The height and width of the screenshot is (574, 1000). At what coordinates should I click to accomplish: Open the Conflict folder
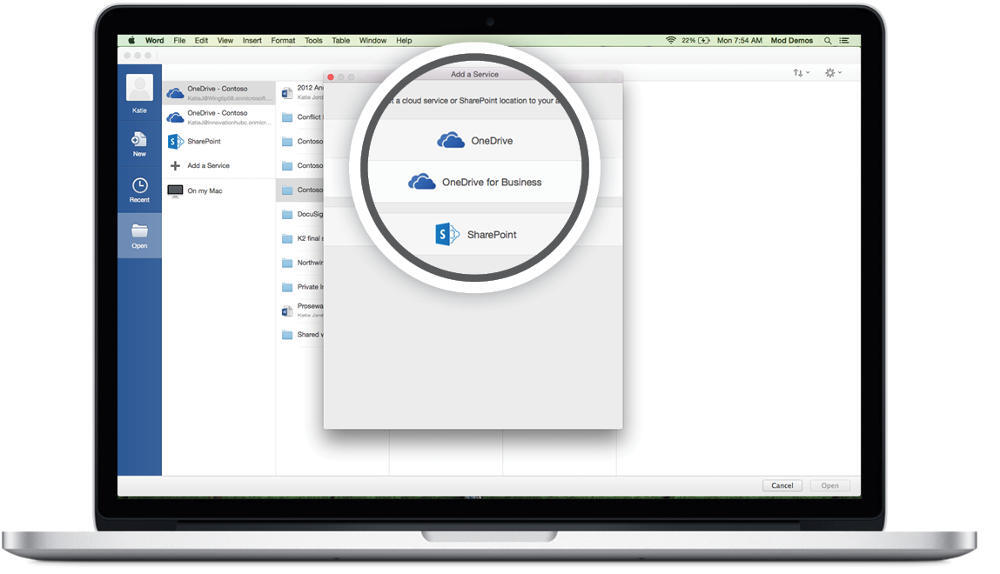302,117
